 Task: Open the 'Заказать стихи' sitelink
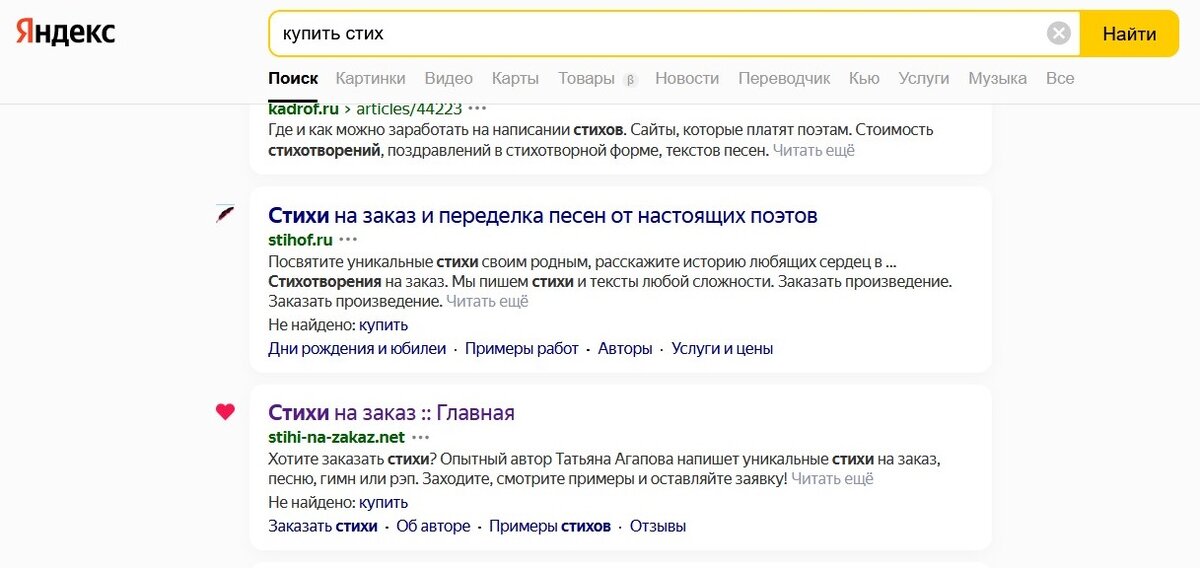323,526
